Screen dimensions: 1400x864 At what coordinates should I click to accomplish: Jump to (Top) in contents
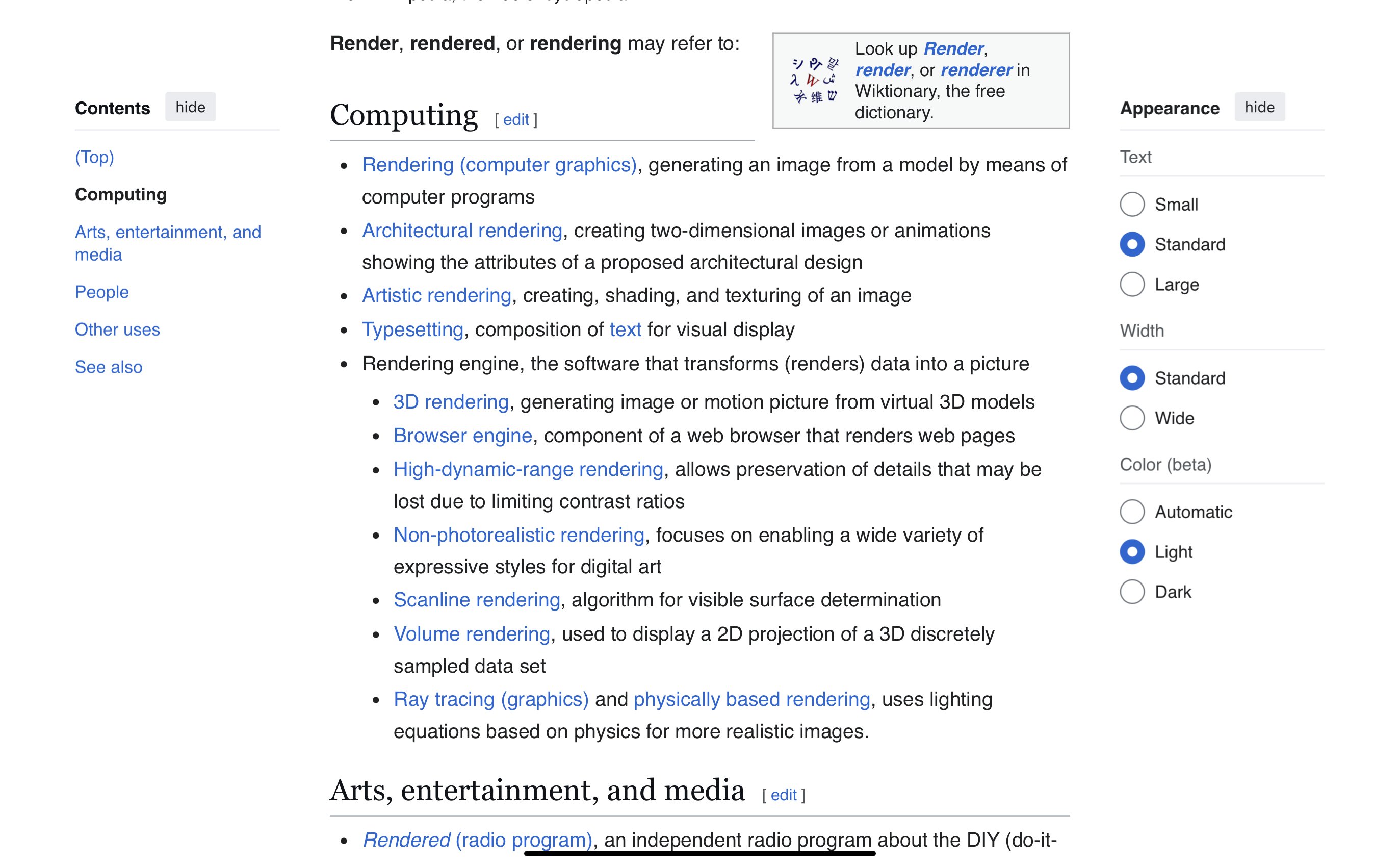(94, 157)
